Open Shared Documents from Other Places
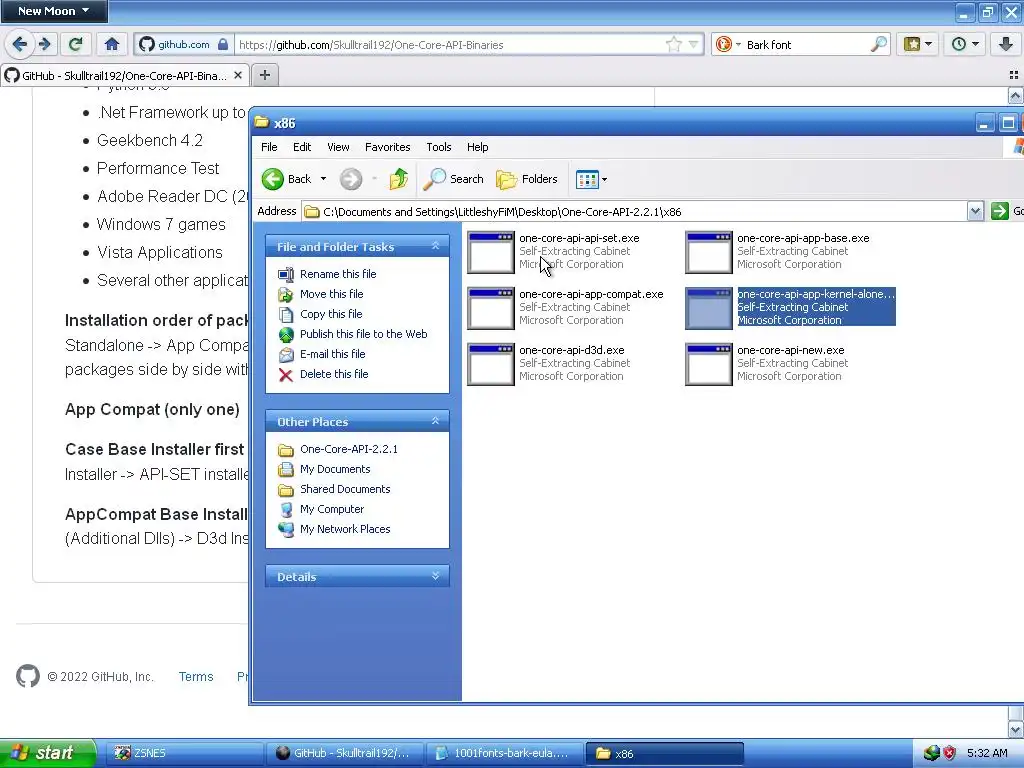The height and width of the screenshot is (768, 1024). [x=345, y=489]
